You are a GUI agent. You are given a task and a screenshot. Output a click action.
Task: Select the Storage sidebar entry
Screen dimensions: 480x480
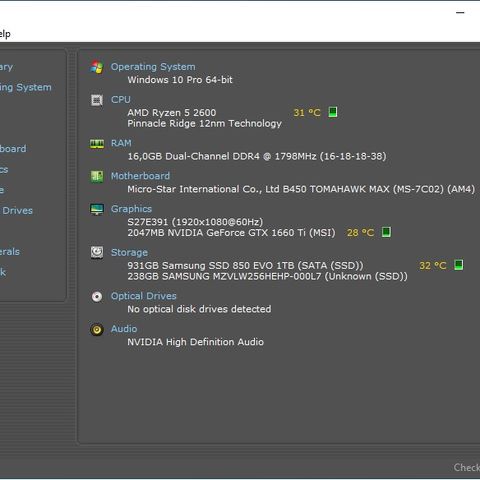tap(2, 190)
